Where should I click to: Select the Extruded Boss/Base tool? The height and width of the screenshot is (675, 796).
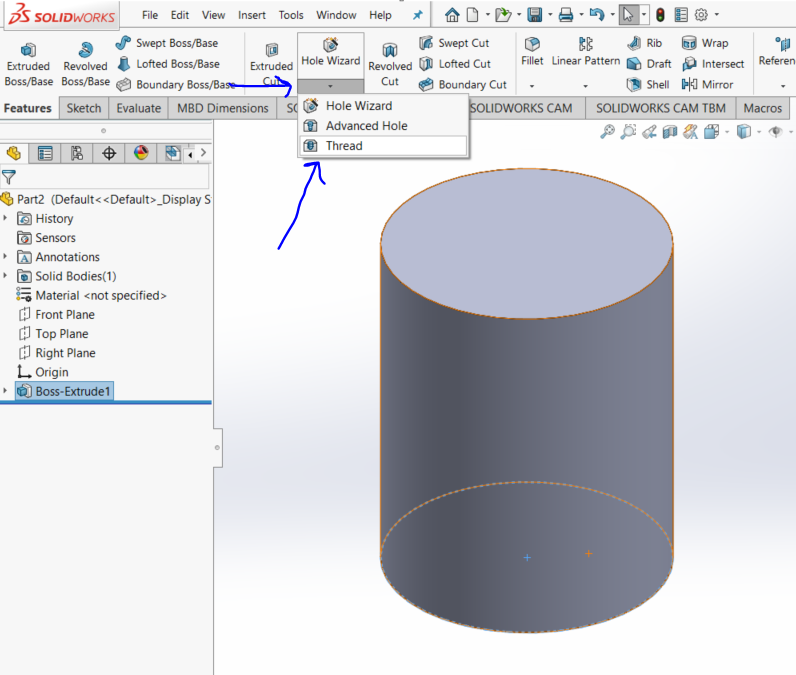coord(28,65)
